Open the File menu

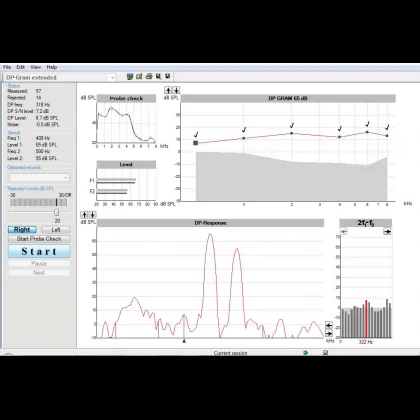click(7, 67)
